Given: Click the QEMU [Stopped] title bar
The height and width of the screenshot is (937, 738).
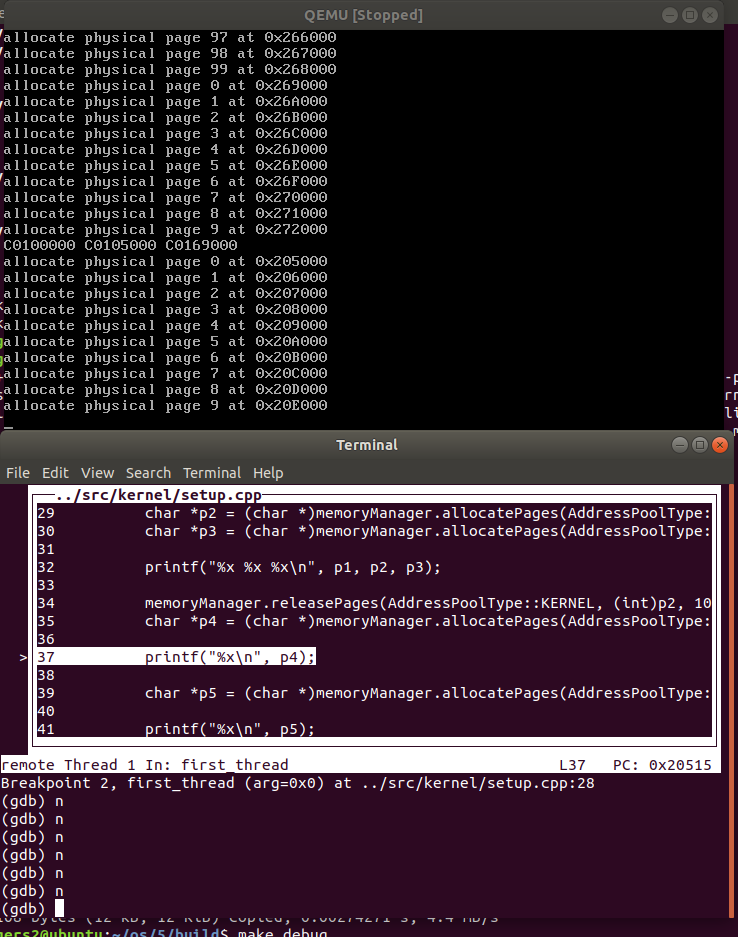Looking at the screenshot, I should click(363, 15).
